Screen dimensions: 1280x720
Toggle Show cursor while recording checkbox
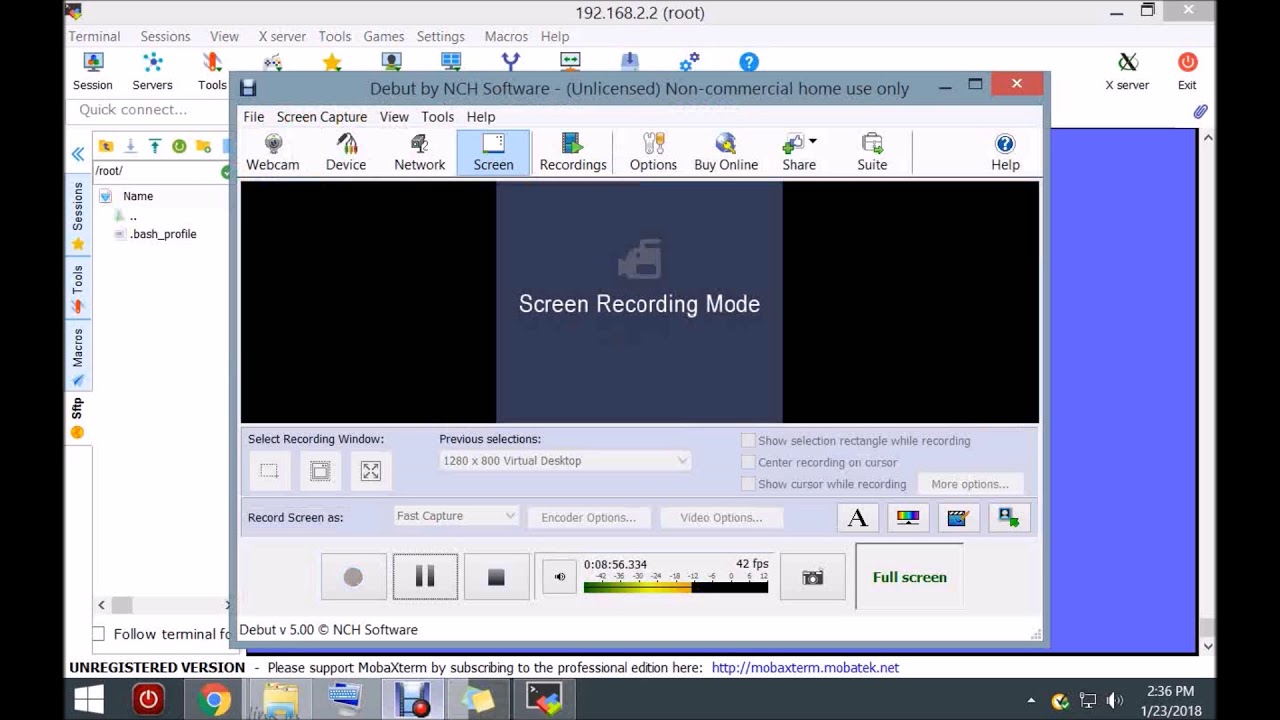(x=748, y=484)
